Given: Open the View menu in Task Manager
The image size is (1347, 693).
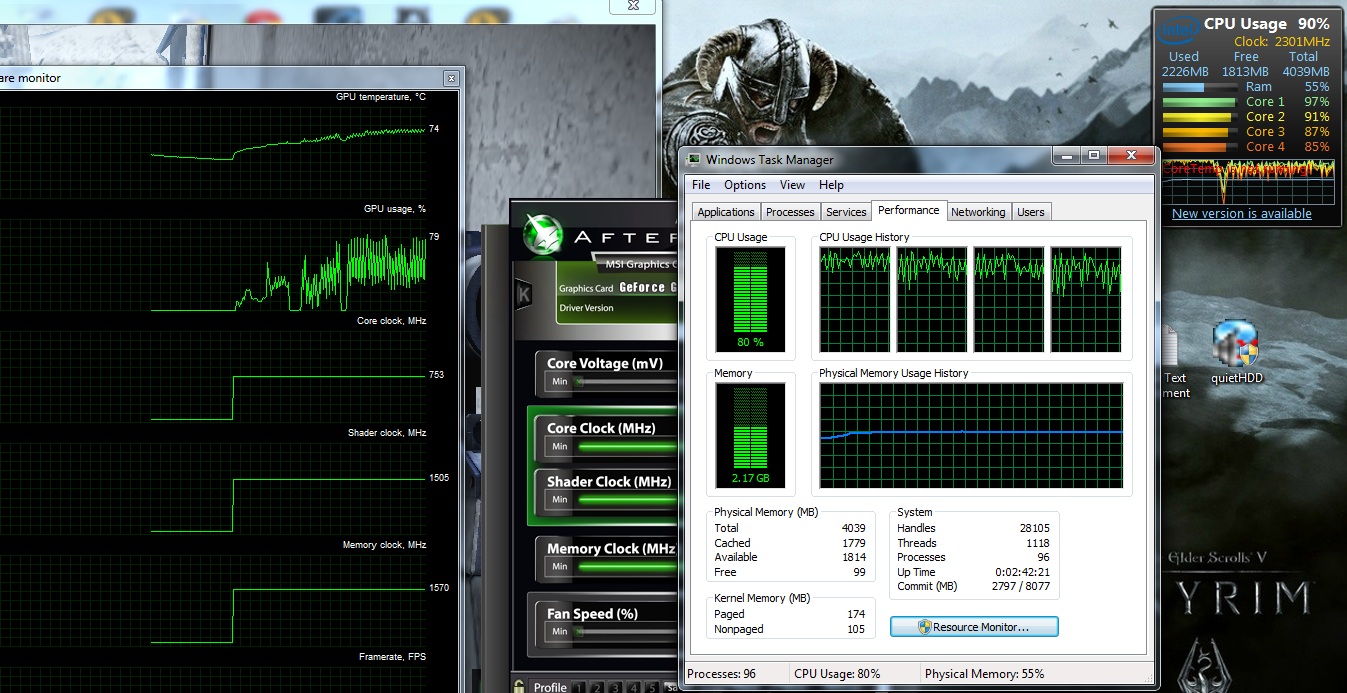Looking at the screenshot, I should coord(792,185).
